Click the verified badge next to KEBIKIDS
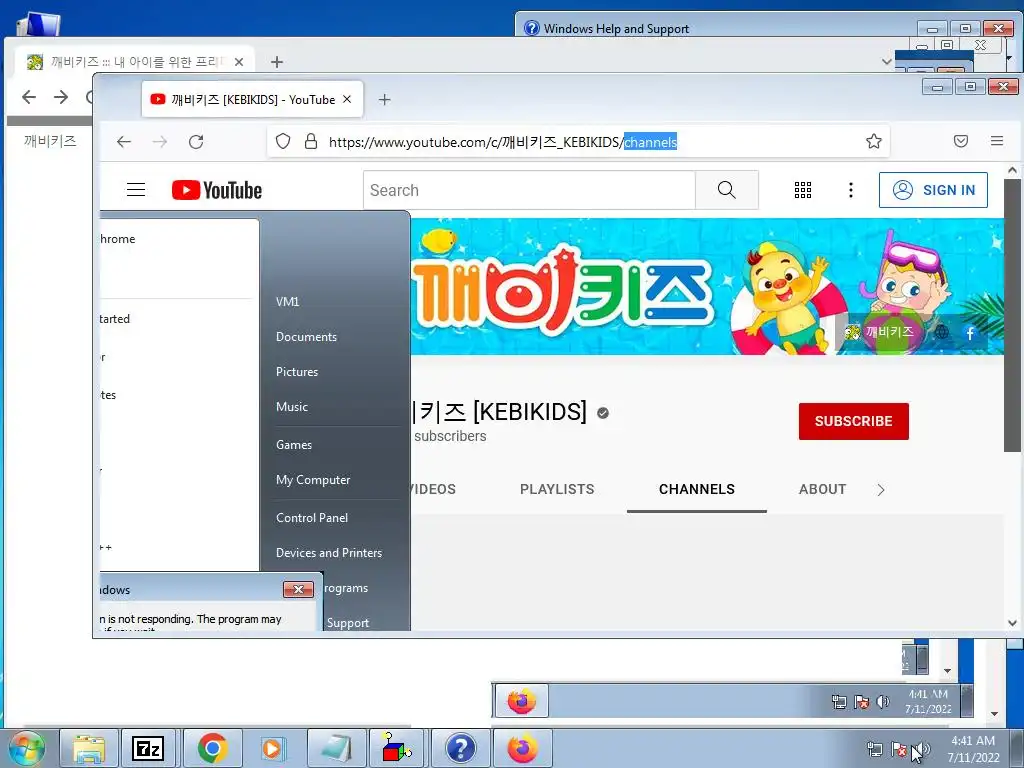This screenshot has width=1024, height=768. (x=603, y=413)
